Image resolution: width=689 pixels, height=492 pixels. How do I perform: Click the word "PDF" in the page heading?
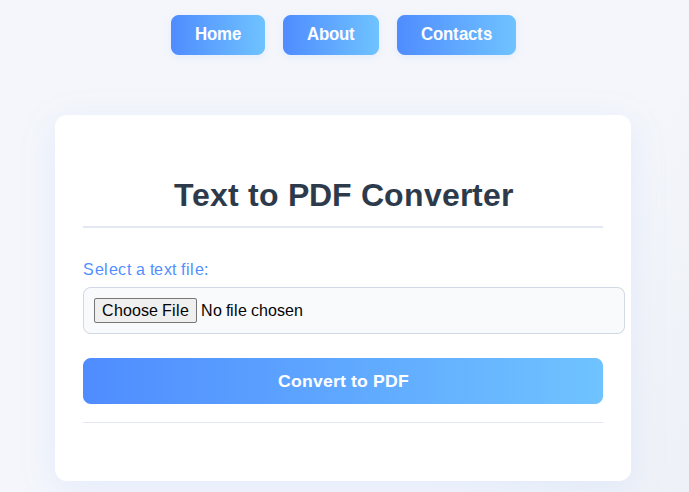click(x=319, y=195)
